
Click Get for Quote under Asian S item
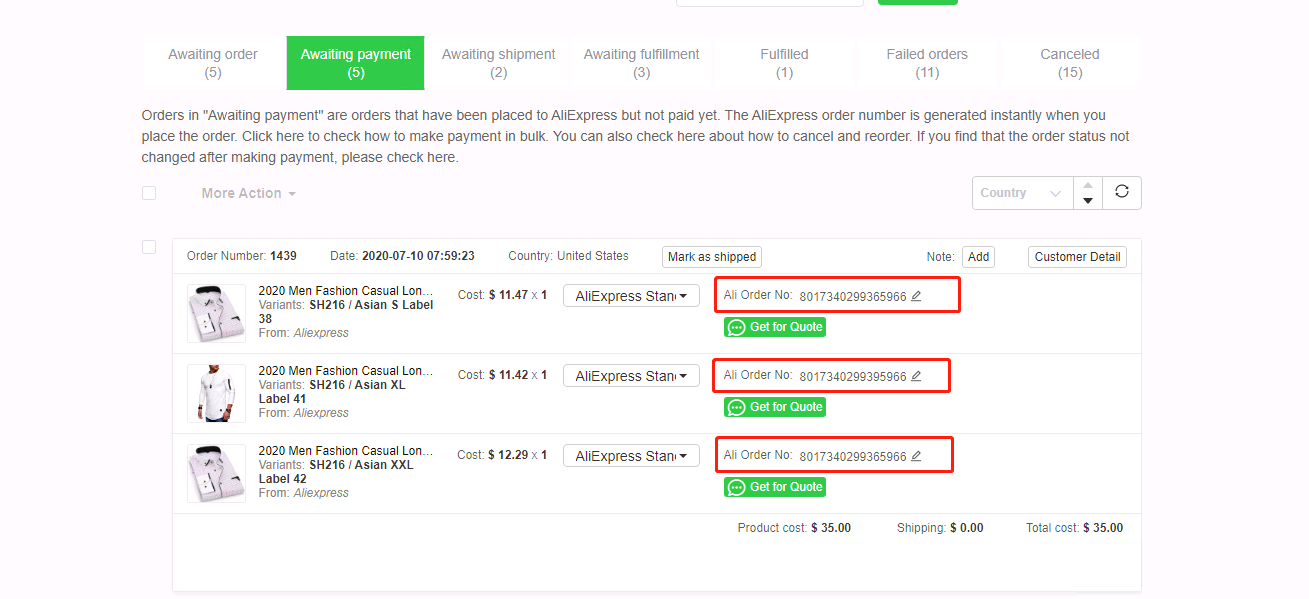tap(775, 327)
